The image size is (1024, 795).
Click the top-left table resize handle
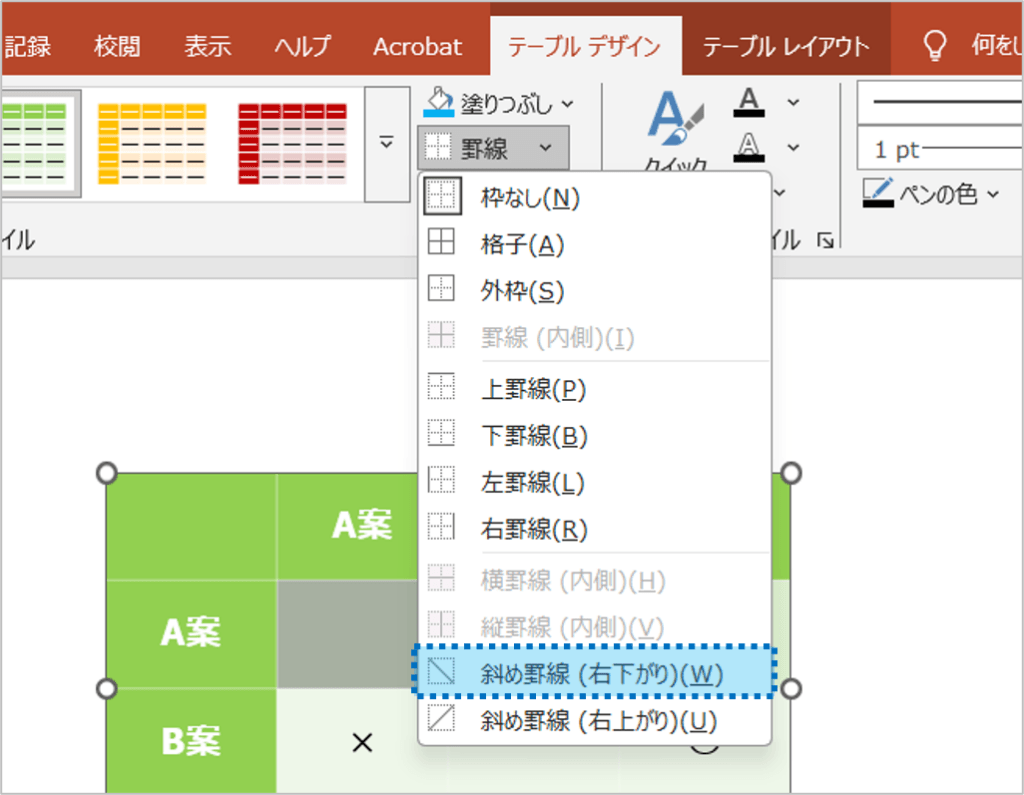[106, 472]
